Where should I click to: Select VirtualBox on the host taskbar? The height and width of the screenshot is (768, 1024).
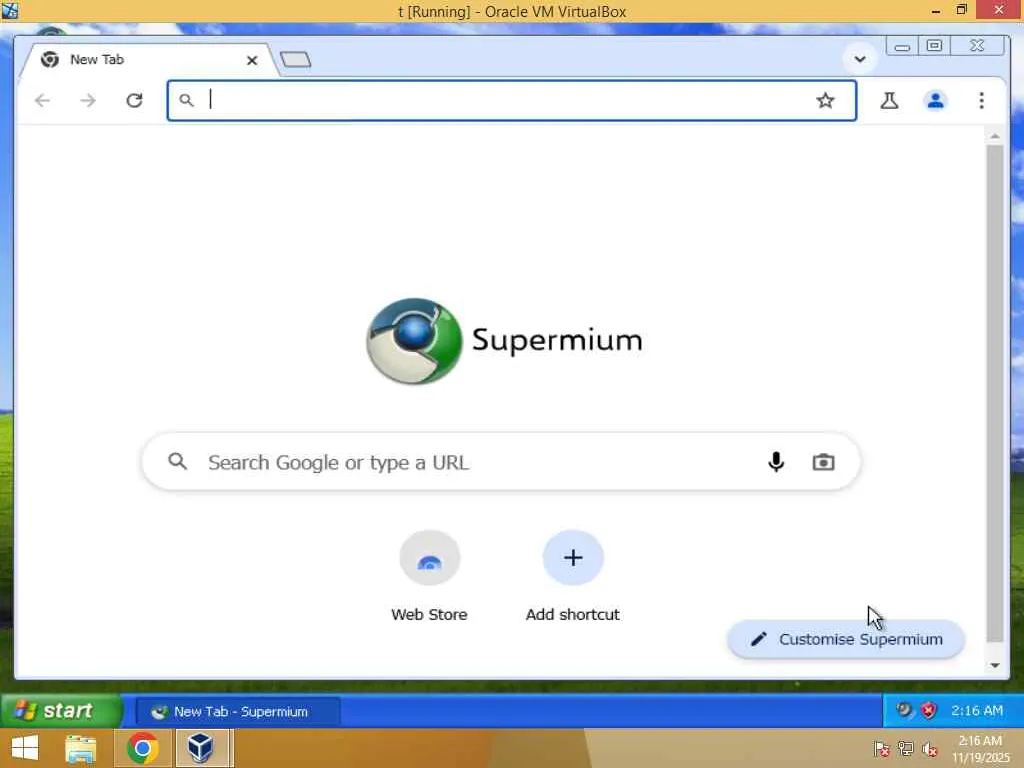[x=201, y=748]
